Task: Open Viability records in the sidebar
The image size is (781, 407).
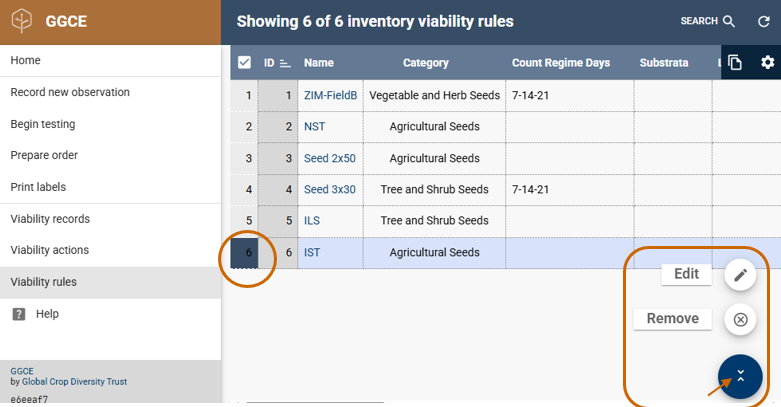Action: point(50,219)
